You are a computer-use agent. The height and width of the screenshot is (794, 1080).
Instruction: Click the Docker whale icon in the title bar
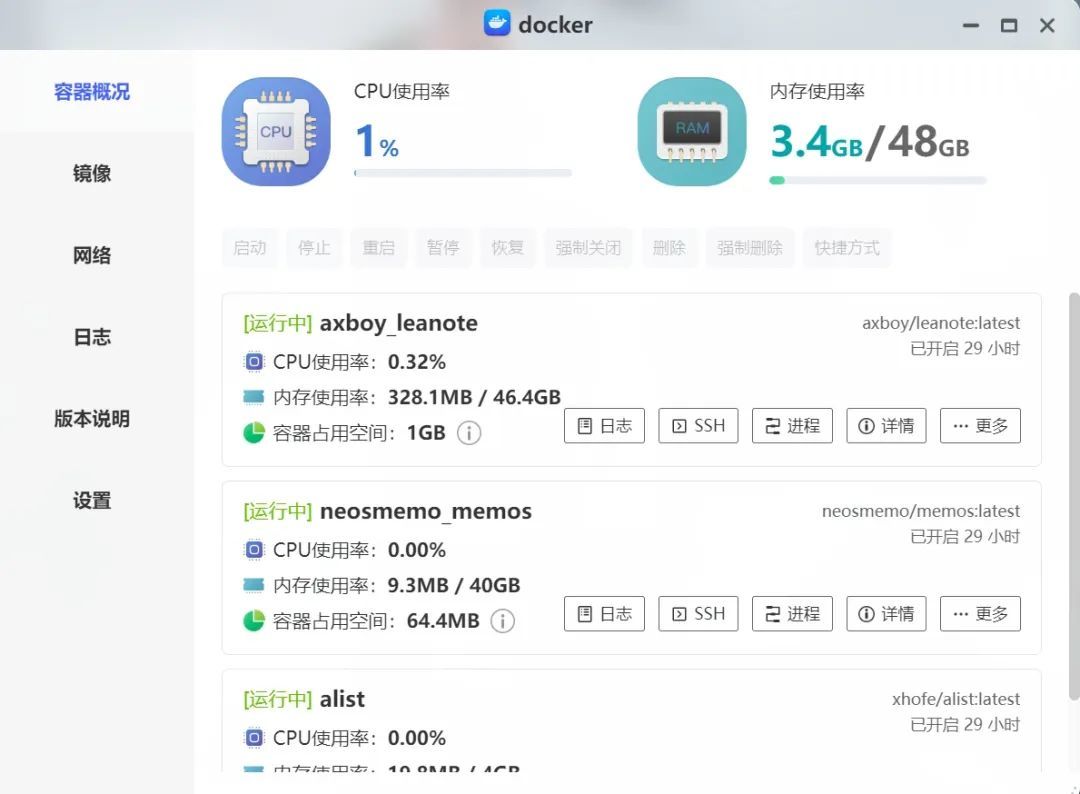(497, 23)
